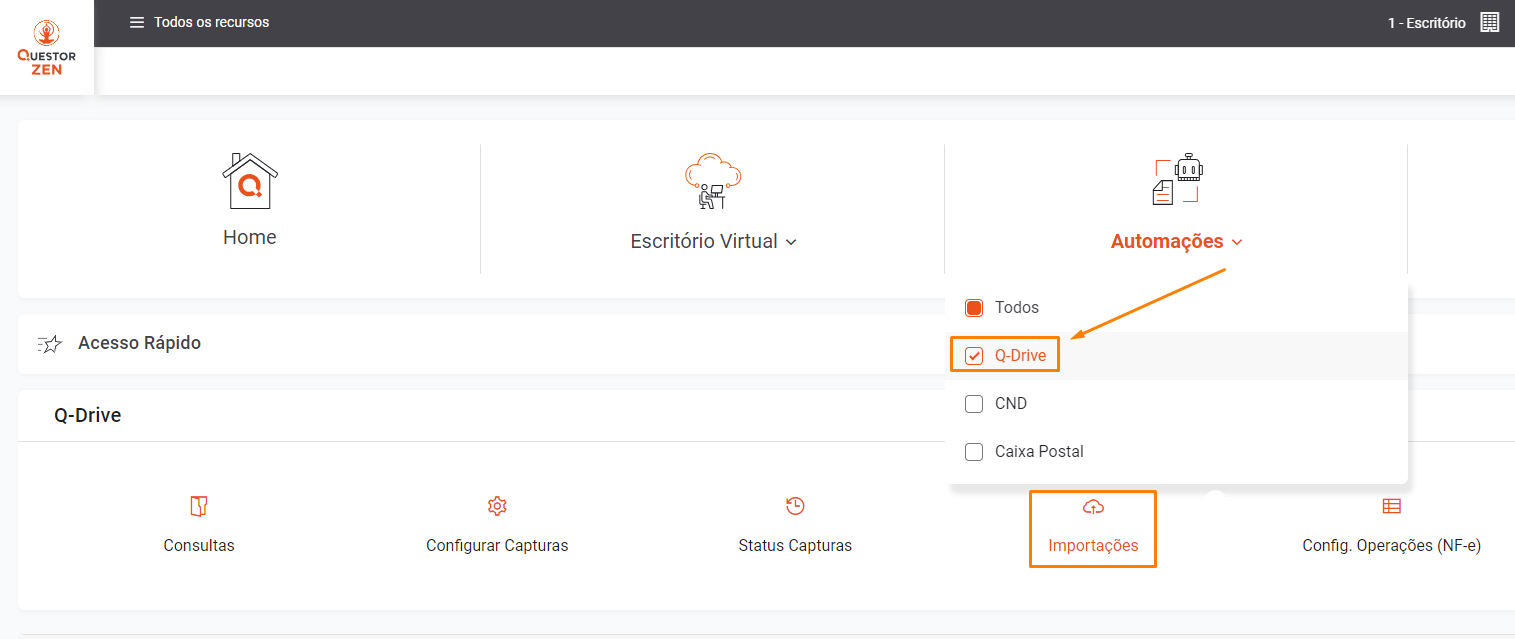The height and width of the screenshot is (639, 1515).
Task: Enable the Caixa Postal checkbox
Action: tap(974, 452)
